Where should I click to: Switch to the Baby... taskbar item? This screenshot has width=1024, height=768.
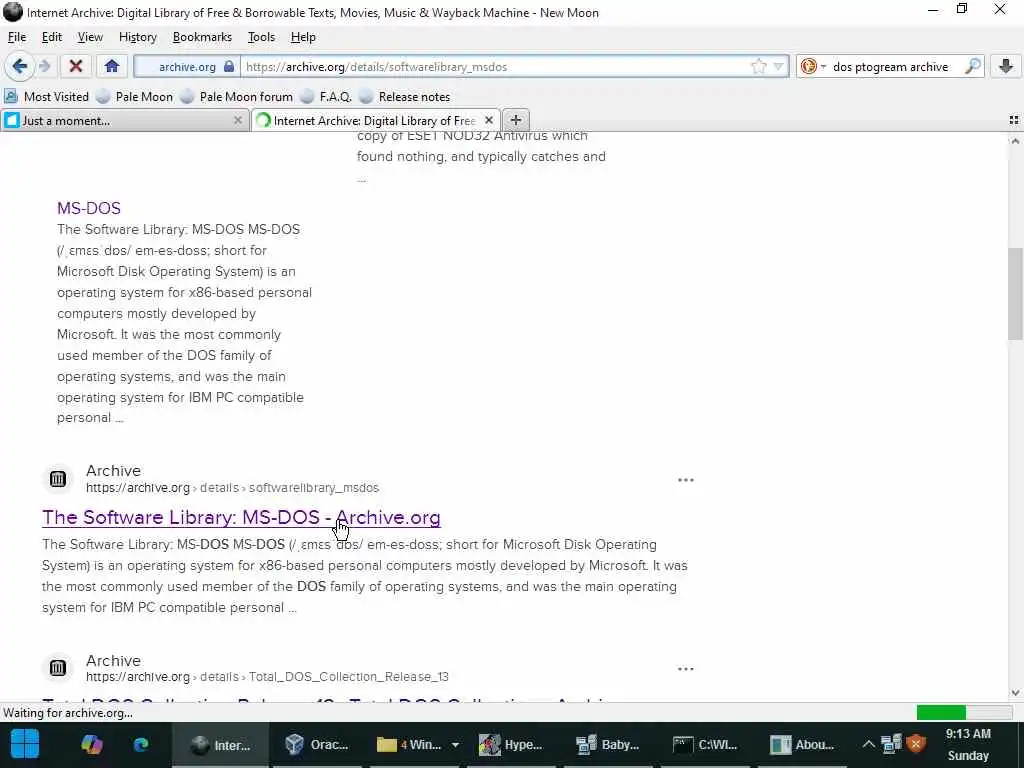coord(607,744)
